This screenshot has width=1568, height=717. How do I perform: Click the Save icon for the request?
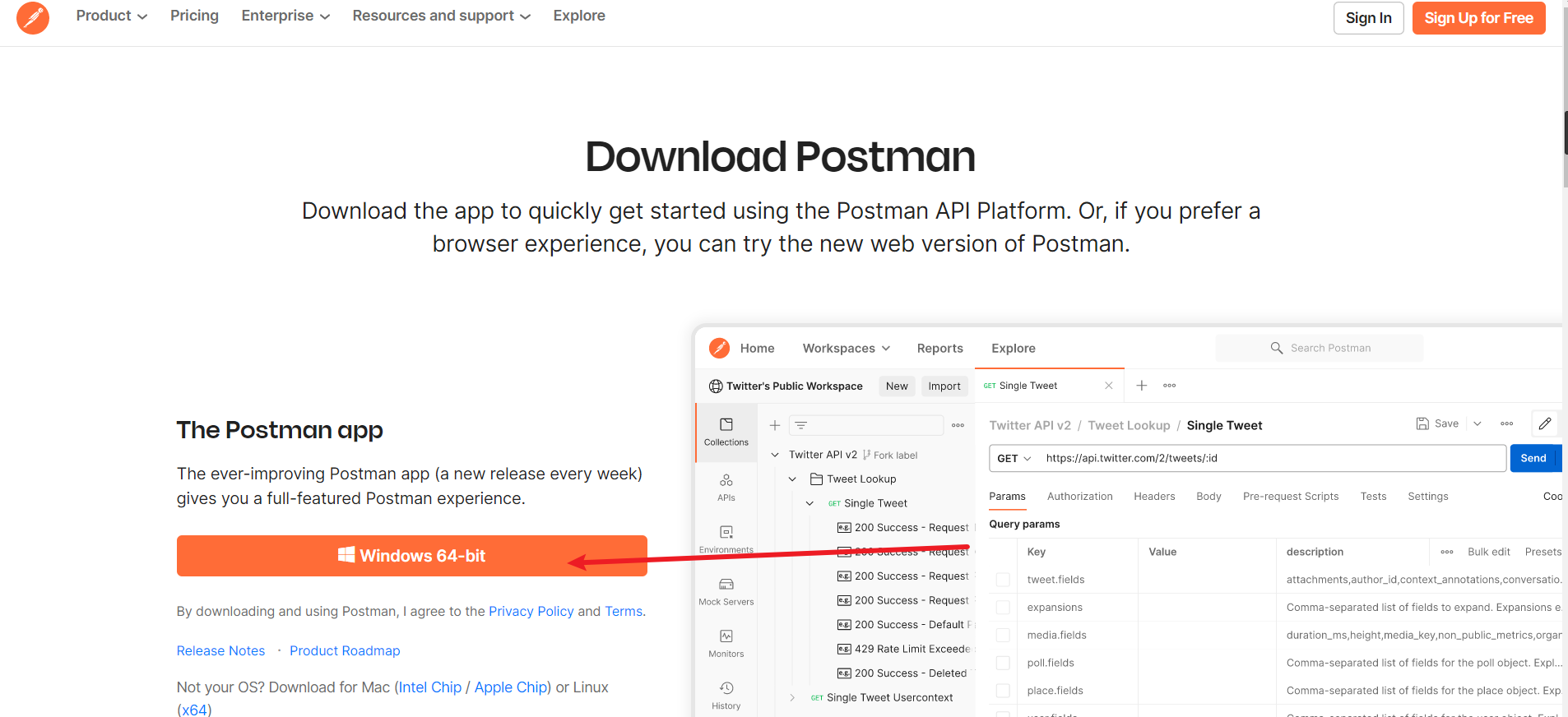(x=1422, y=423)
